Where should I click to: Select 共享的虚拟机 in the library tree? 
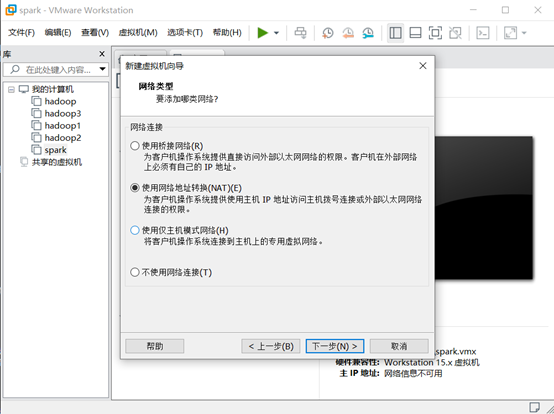point(51,162)
